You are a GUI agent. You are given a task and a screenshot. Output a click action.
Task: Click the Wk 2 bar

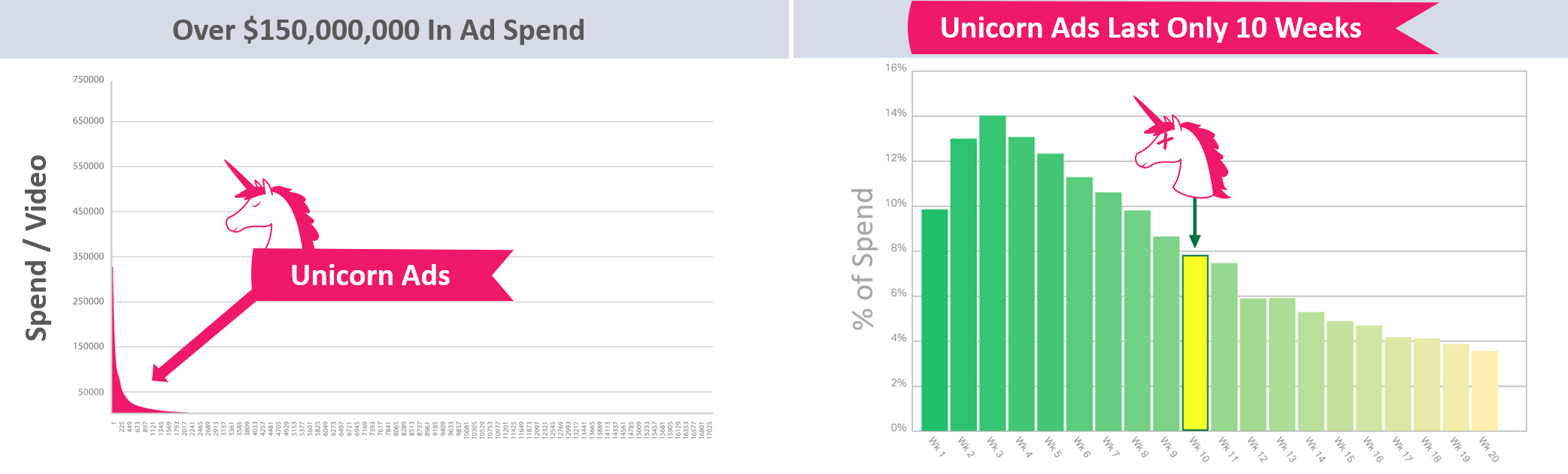pos(963,284)
